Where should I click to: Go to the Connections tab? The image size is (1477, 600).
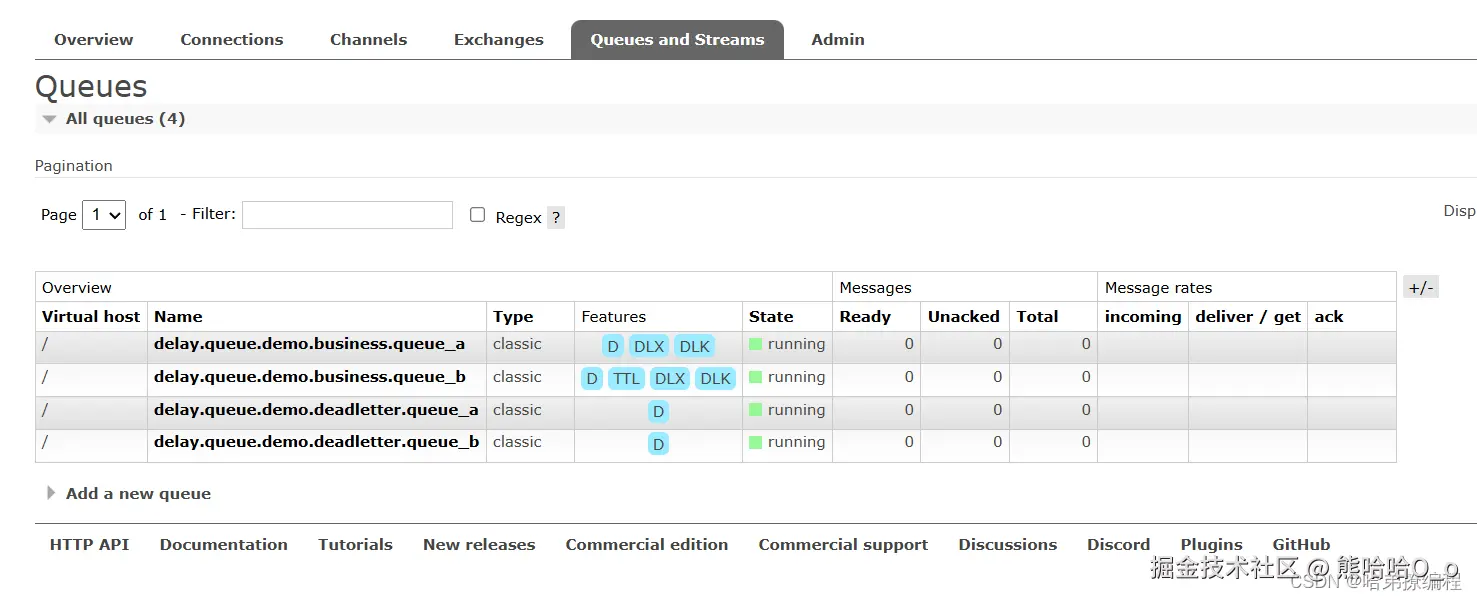click(232, 40)
